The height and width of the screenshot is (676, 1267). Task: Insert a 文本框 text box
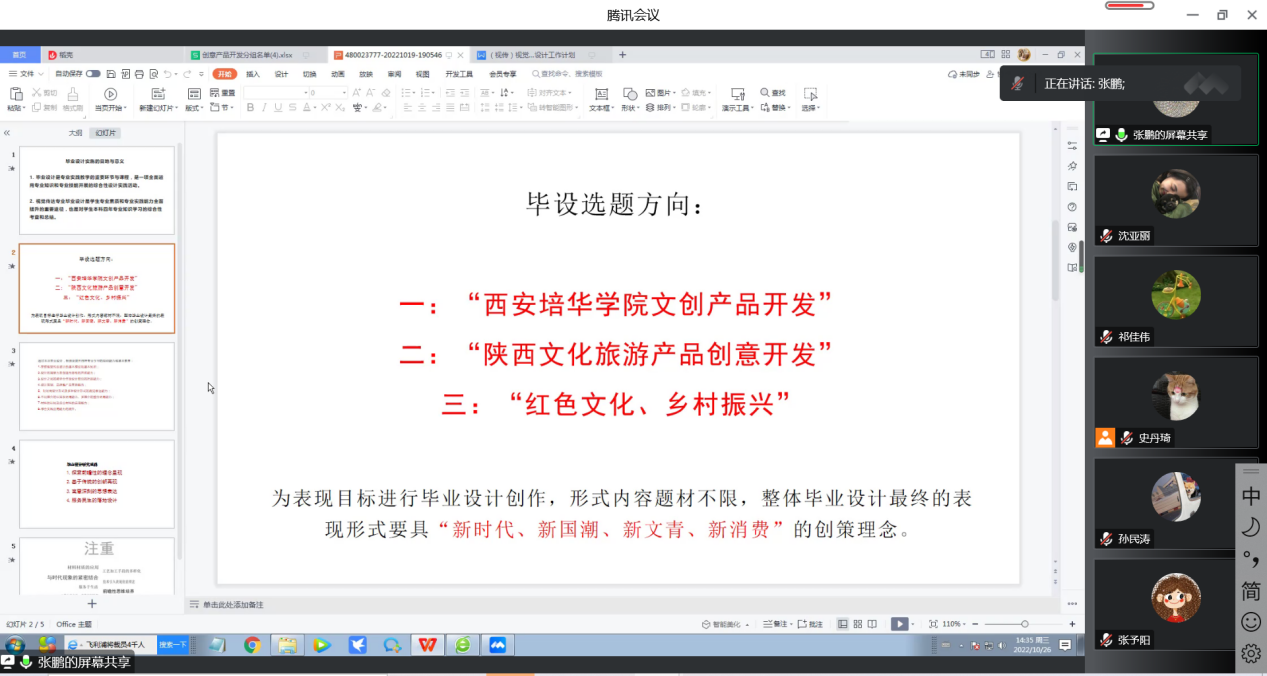600,94
